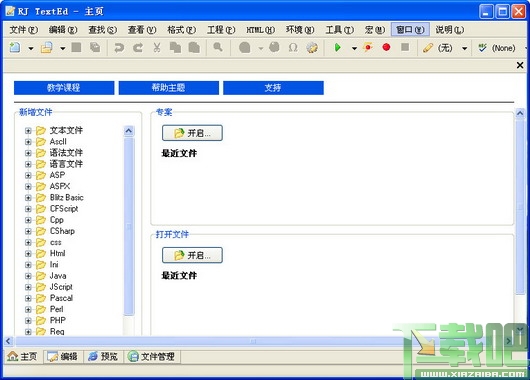The image size is (530, 380).
Task: Expand the AscII tree node
Action: [x=28, y=142]
